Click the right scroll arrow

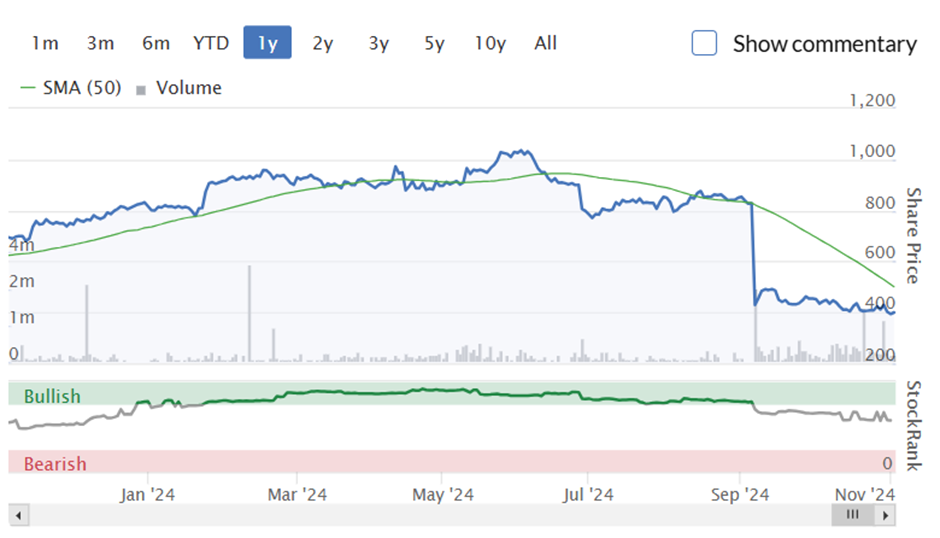(885, 515)
